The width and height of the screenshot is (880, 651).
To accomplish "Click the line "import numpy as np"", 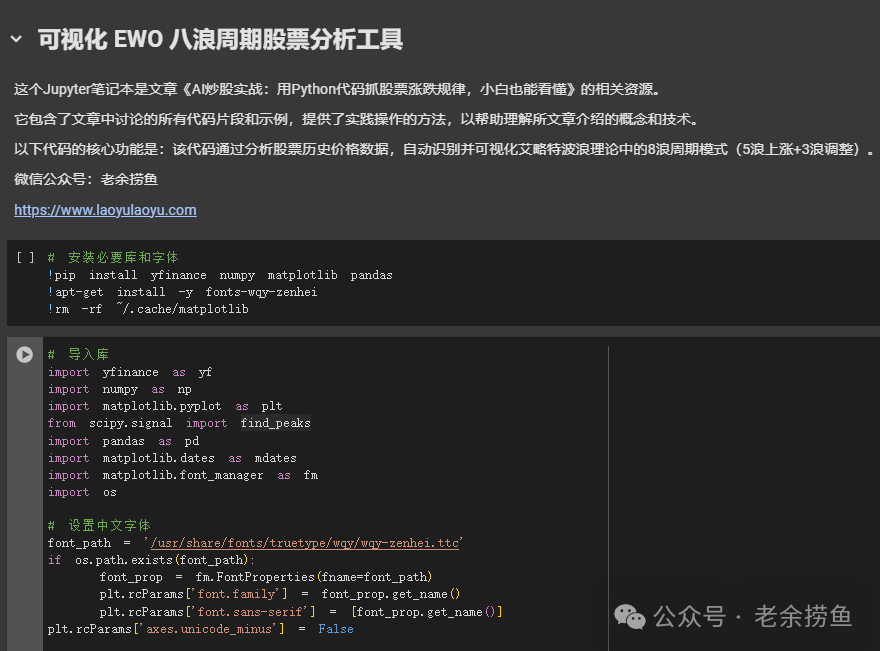I will pos(120,389).
